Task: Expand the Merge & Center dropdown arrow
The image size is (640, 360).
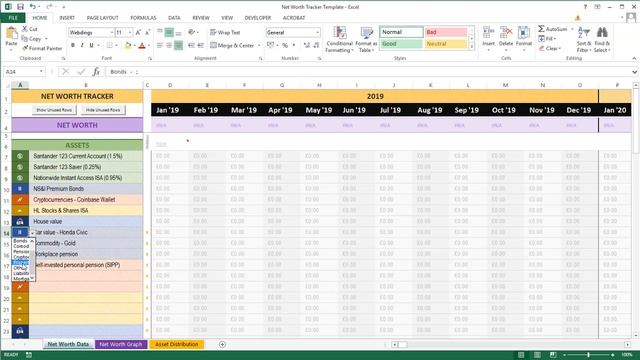Action: coord(259,45)
